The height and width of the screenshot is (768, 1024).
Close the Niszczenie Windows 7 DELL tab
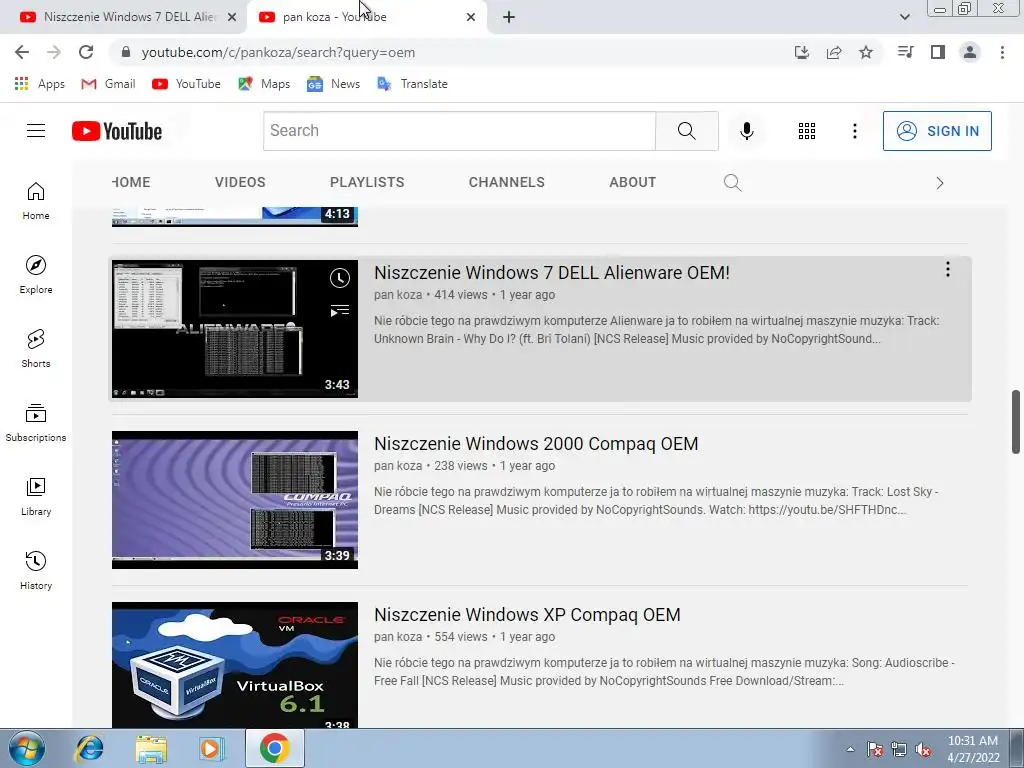tap(232, 17)
